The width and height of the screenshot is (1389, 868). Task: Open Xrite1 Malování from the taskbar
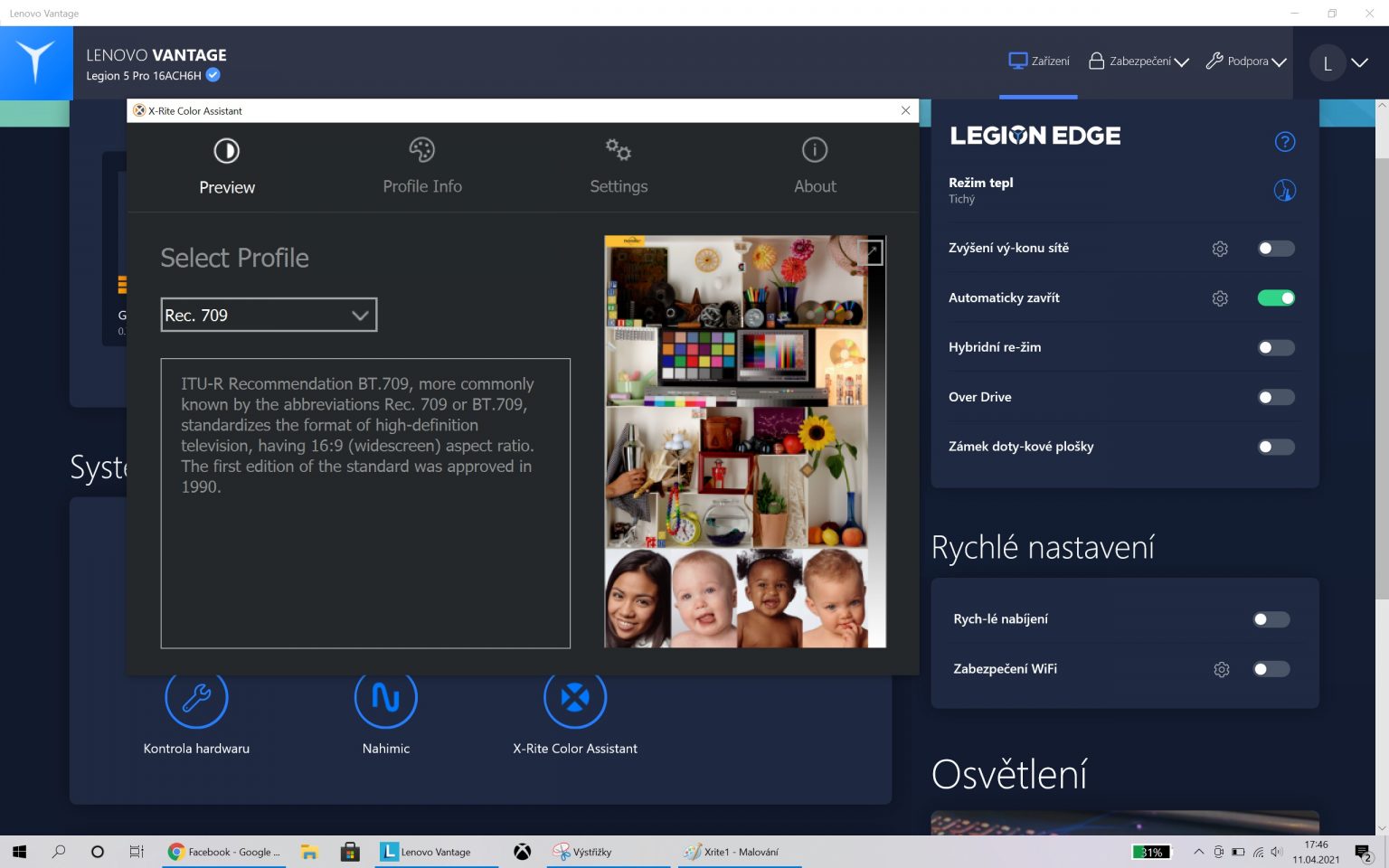(x=732, y=852)
